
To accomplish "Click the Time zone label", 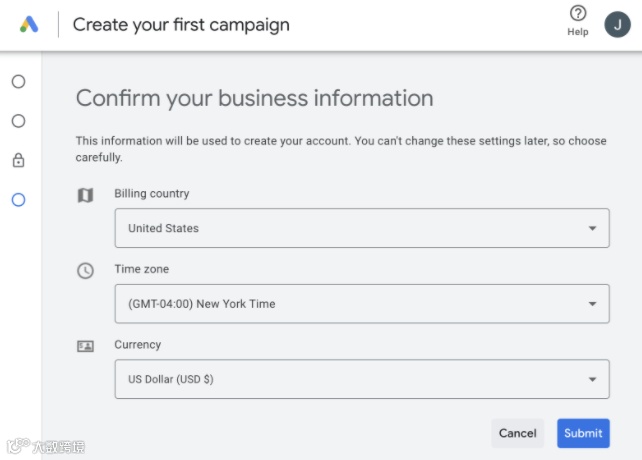I will 142,270.
